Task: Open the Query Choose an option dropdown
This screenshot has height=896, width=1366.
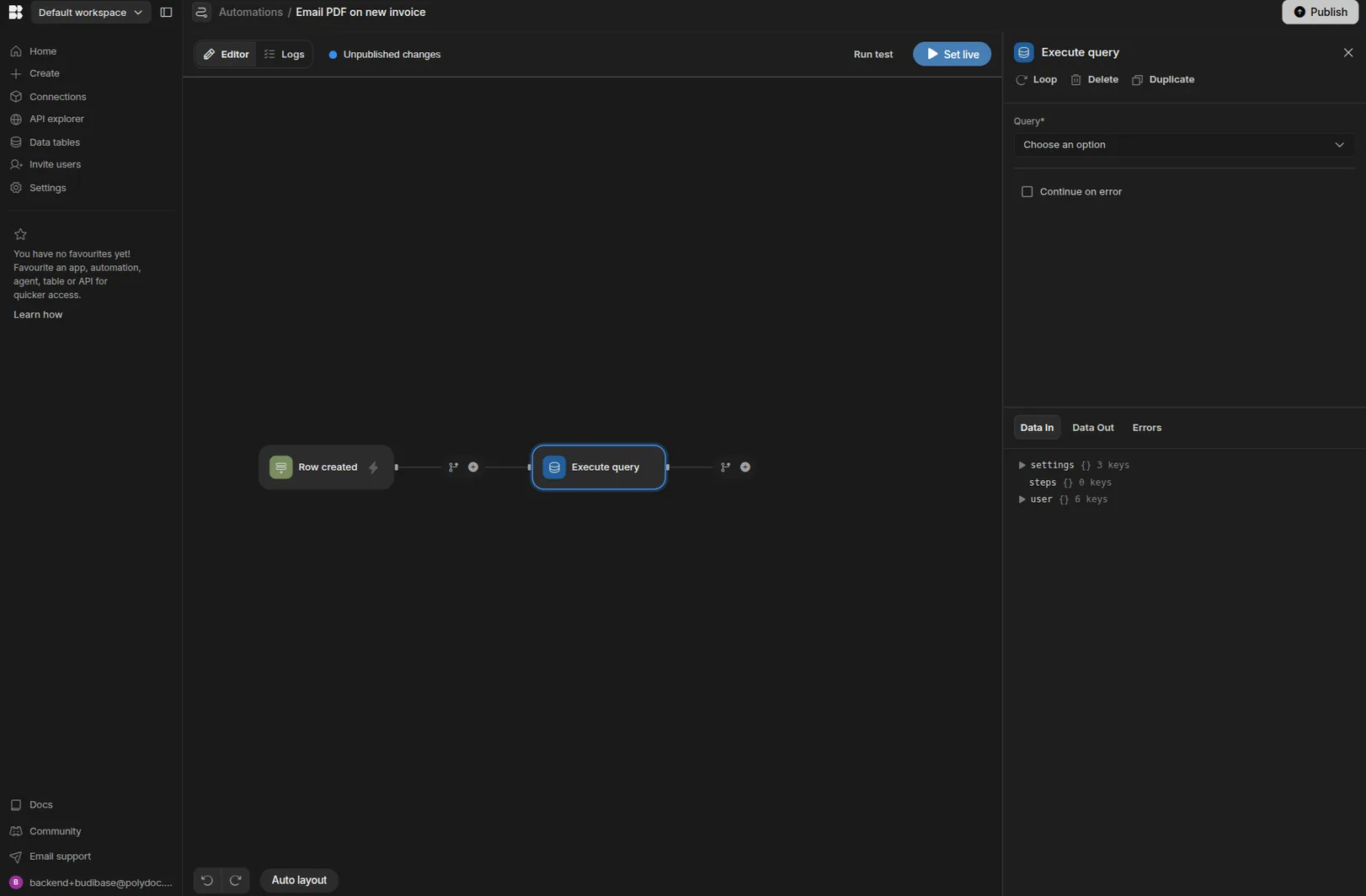Action: point(1183,145)
